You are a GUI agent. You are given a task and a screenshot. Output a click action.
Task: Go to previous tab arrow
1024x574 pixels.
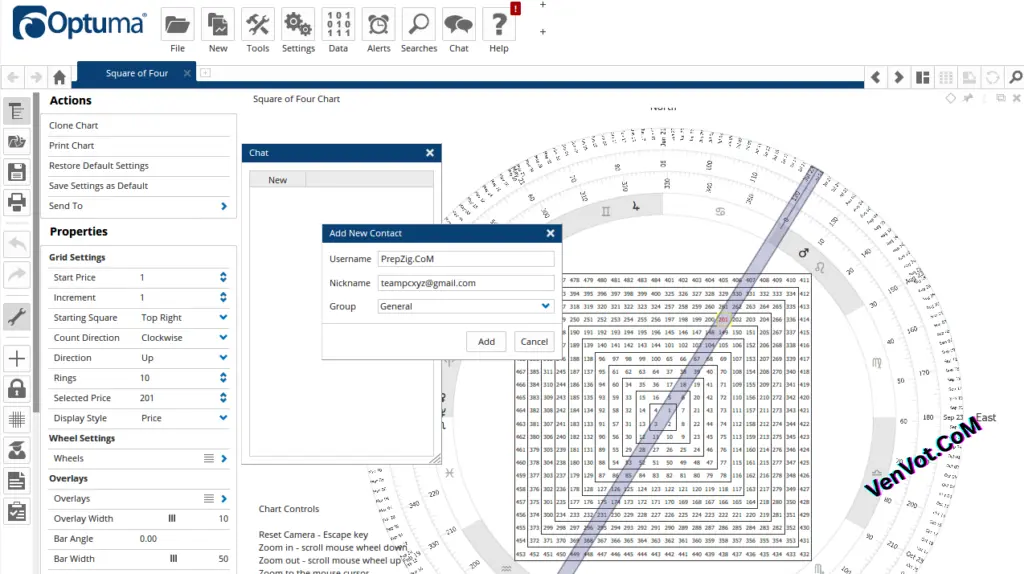click(876, 77)
